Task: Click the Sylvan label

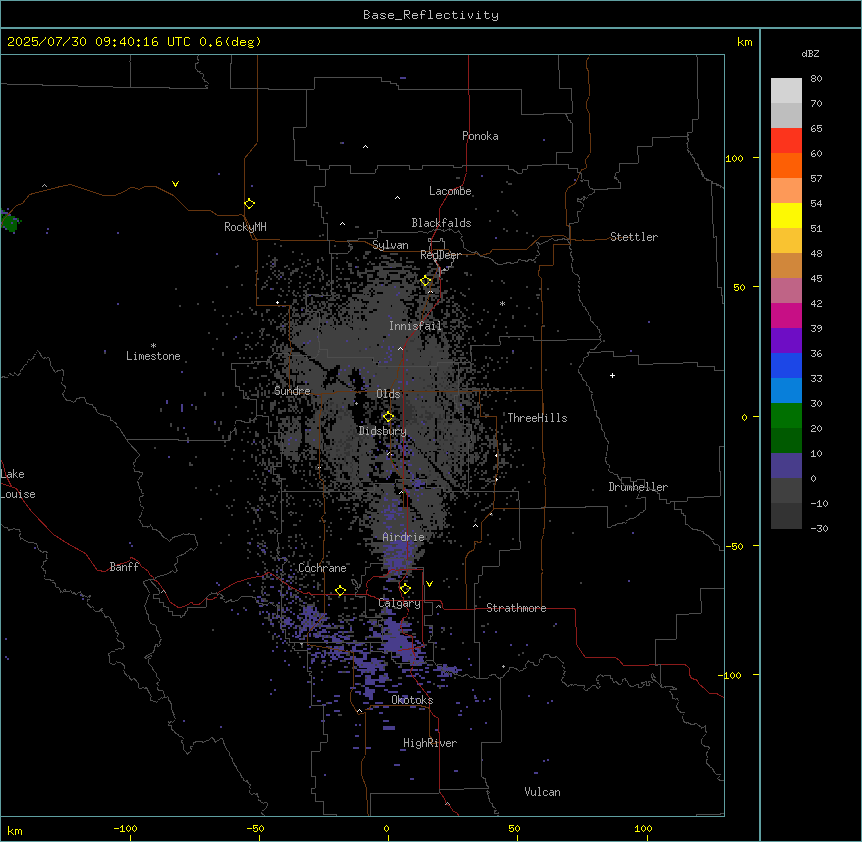Action: point(390,245)
